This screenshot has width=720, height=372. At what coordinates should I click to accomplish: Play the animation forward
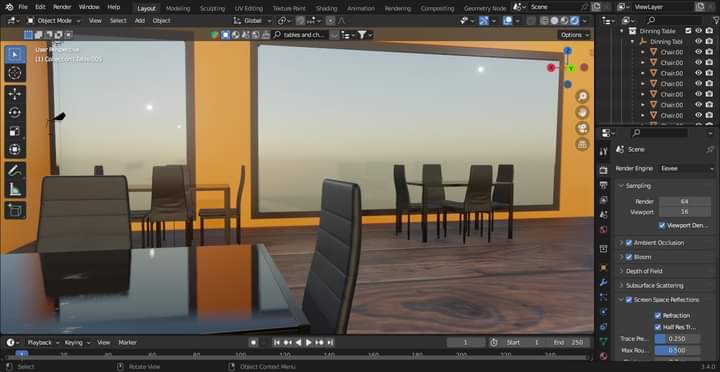(309, 342)
